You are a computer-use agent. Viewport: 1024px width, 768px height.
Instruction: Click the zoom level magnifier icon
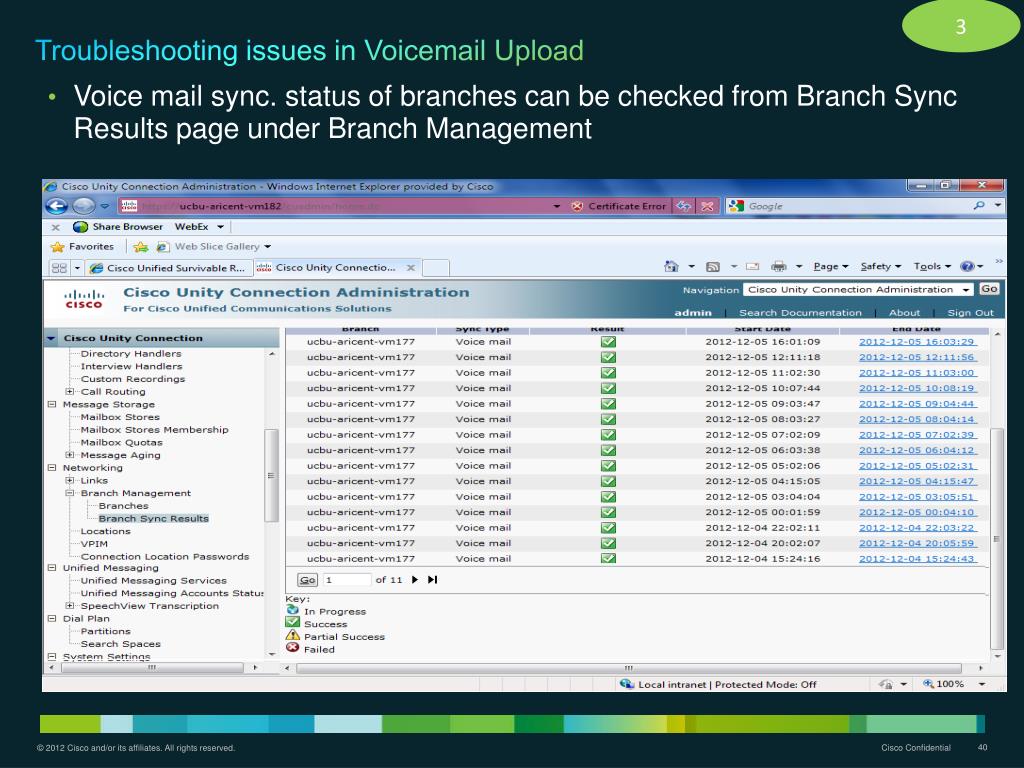[928, 684]
